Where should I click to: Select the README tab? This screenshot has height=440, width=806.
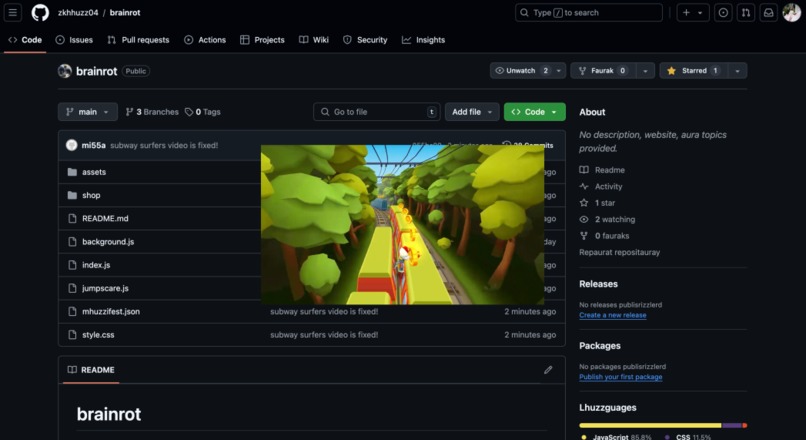point(91,370)
